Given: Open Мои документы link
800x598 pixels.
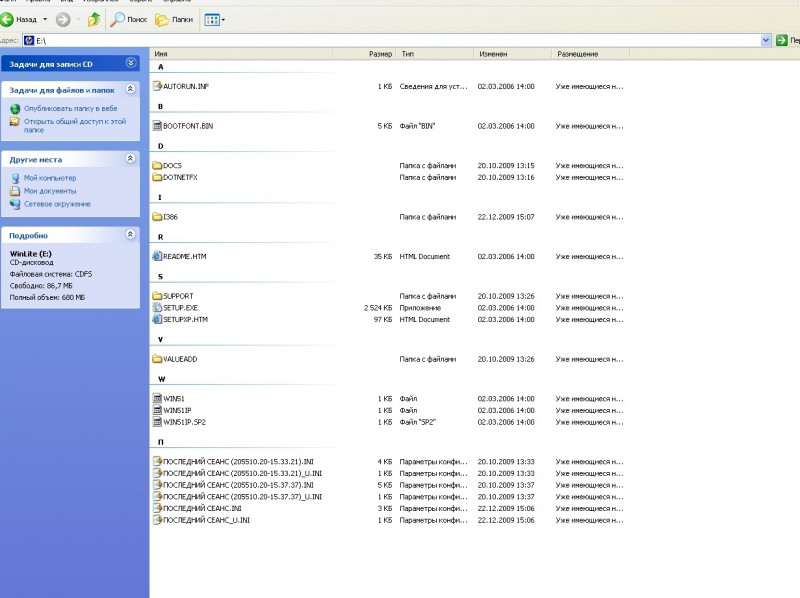Looking at the screenshot, I should click(x=50, y=191).
